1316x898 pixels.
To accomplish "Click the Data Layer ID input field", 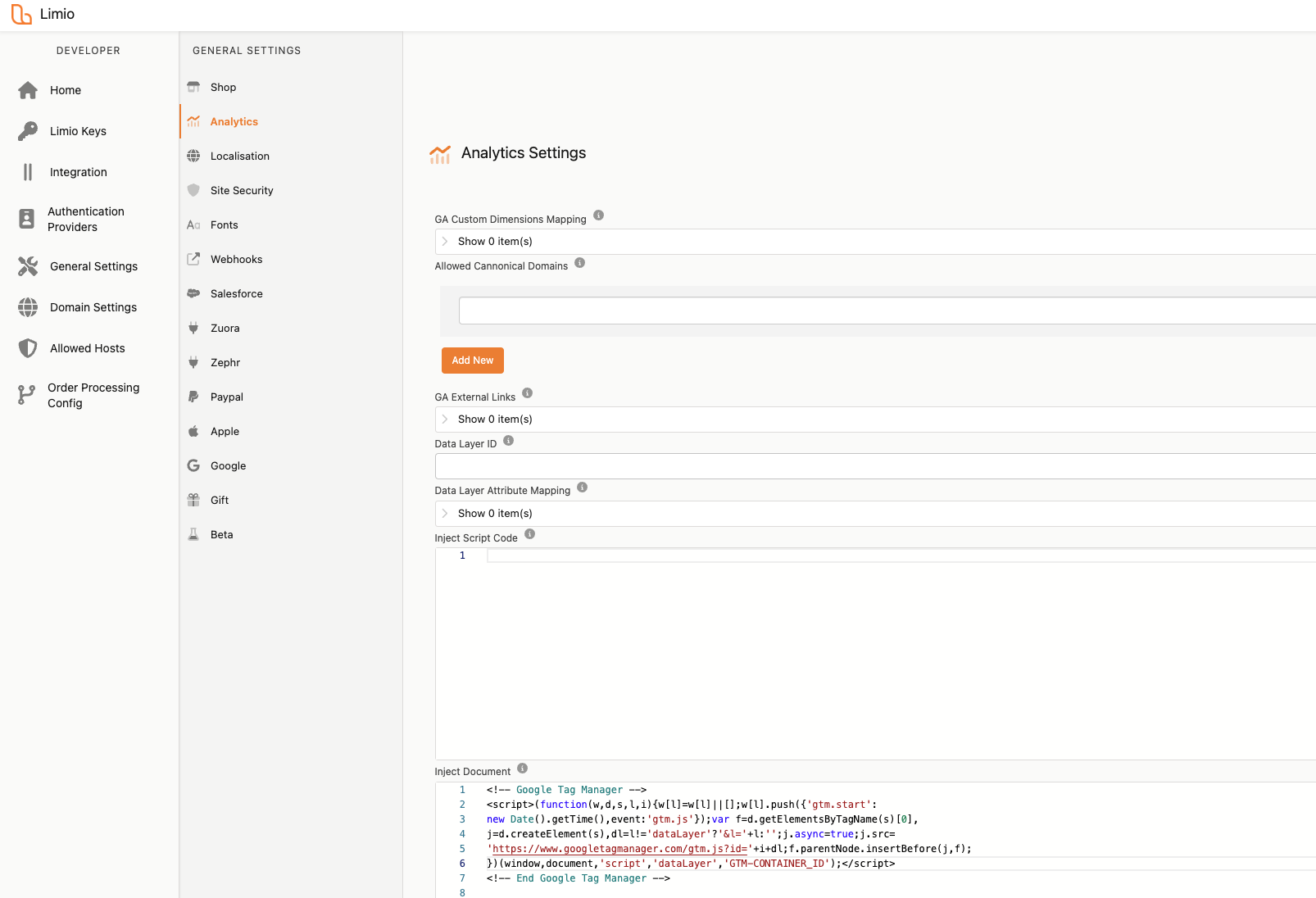I will pyautogui.click(x=875, y=466).
